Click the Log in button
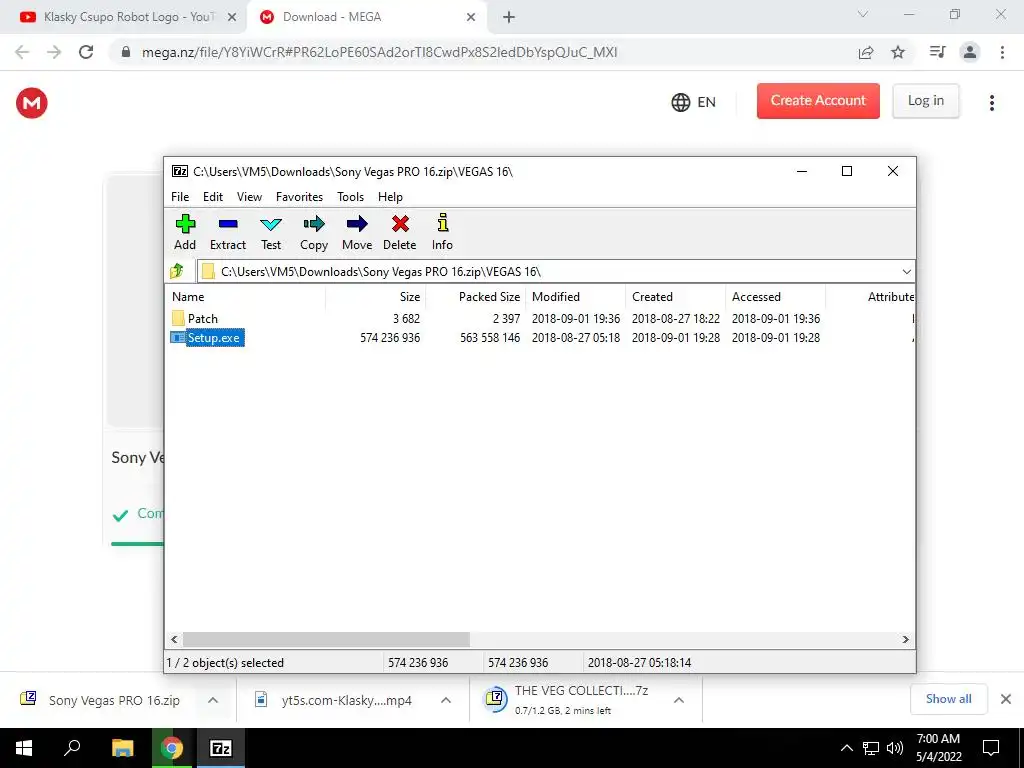This screenshot has width=1024, height=768. [x=925, y=101]
